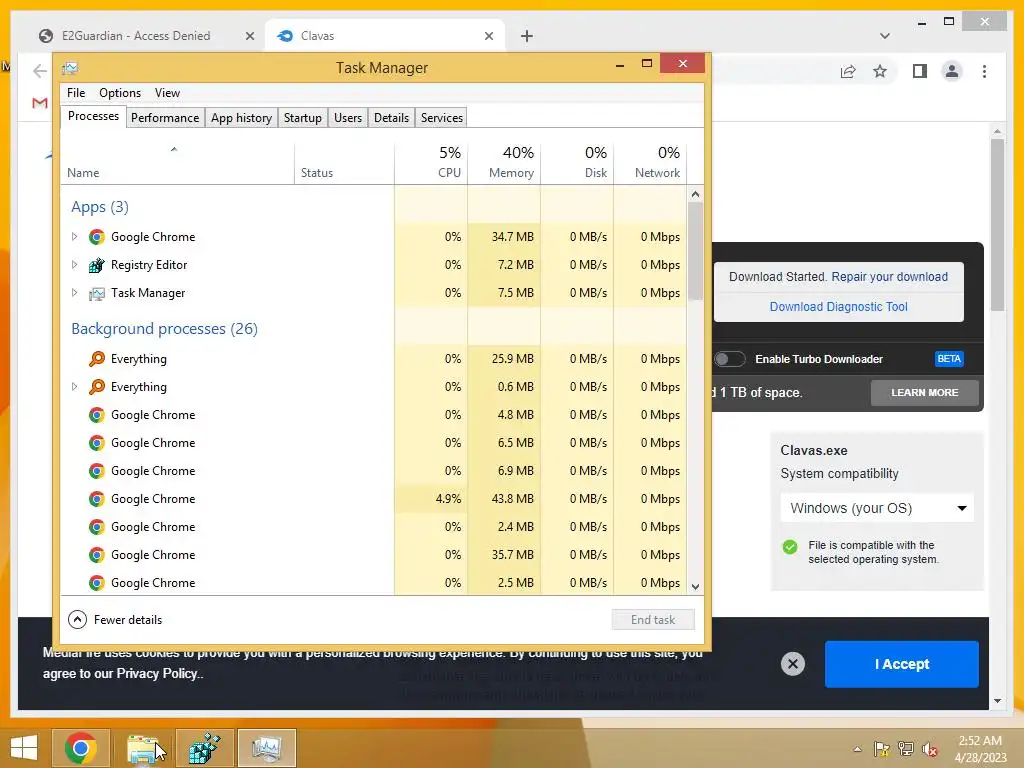Screen dimensions: 1024x768
Task: Click the LEARN MORE button
Action: pyautogui.click(x=924, y=392)
